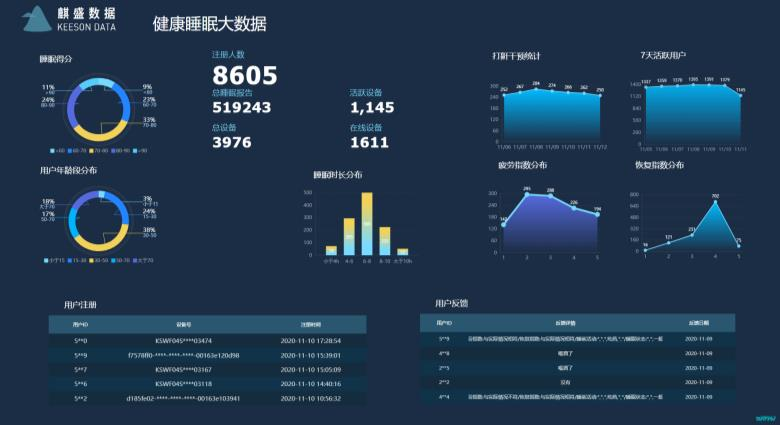
Task: Click the 反馈日期 column header in feedback table
Action: coord(698,323)
